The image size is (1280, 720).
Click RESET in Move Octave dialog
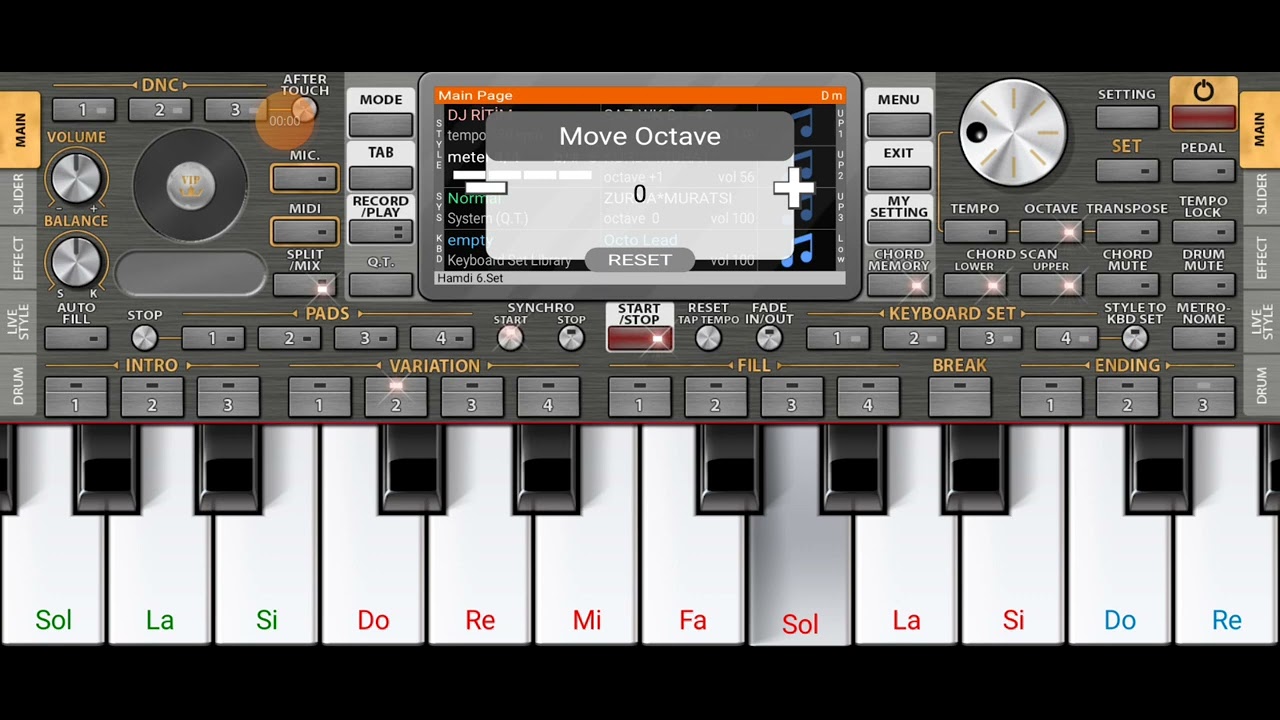pyautogui.click(x=640, y=260)
